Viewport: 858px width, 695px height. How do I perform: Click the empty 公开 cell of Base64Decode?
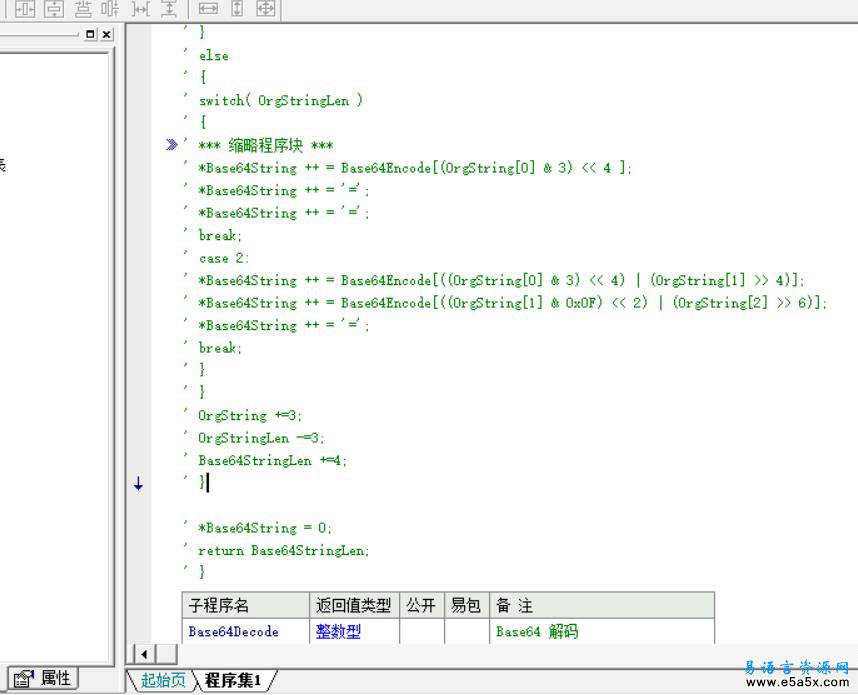[x=422, y=632]
